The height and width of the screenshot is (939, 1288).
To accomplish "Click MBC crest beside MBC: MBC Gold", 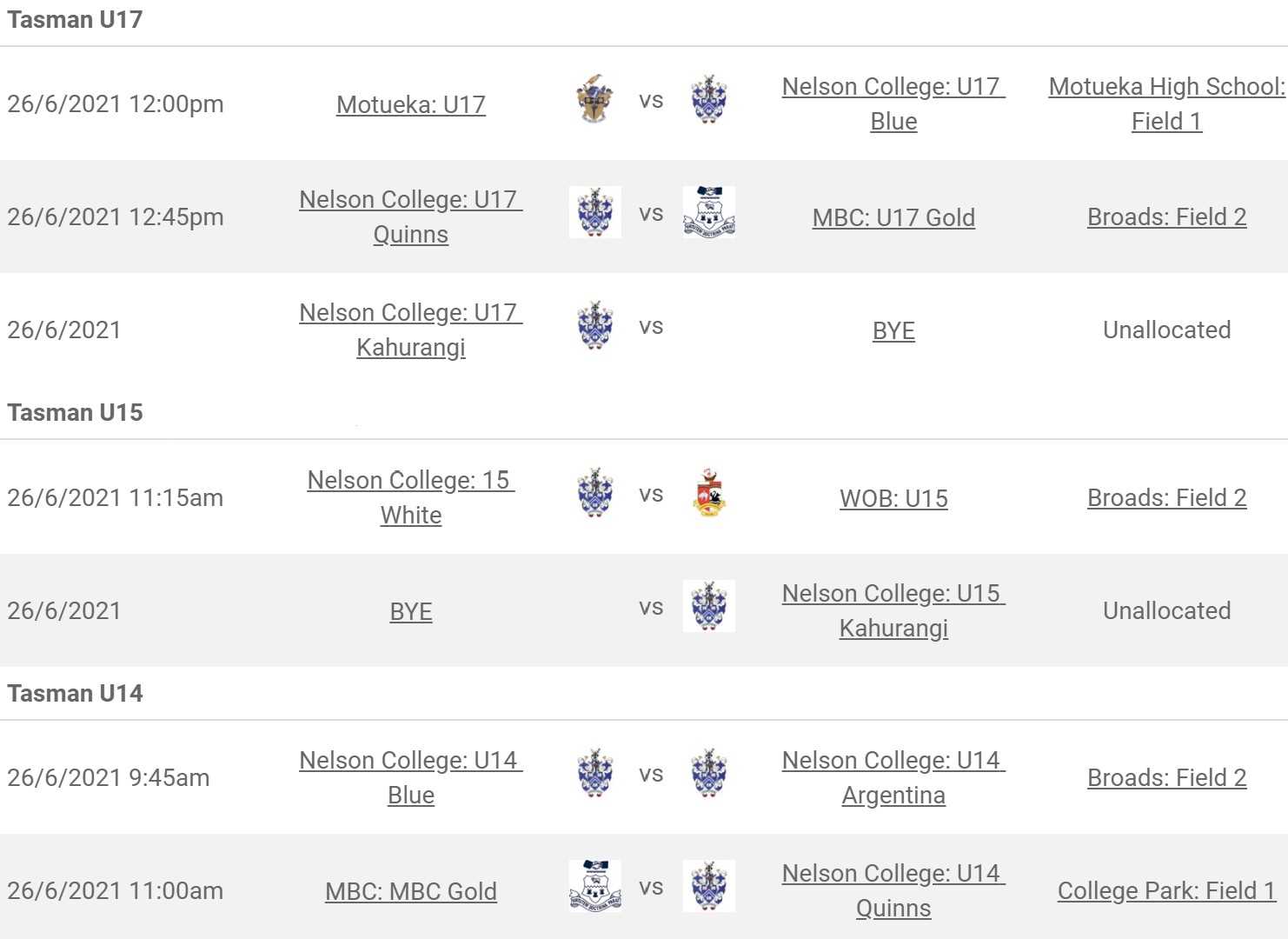I will tap(595, 886).
